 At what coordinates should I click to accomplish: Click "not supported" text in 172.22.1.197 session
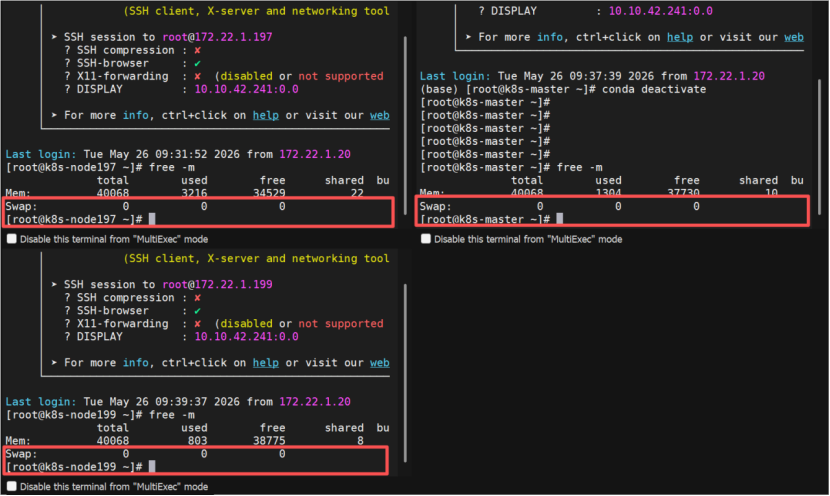(341, 76)
